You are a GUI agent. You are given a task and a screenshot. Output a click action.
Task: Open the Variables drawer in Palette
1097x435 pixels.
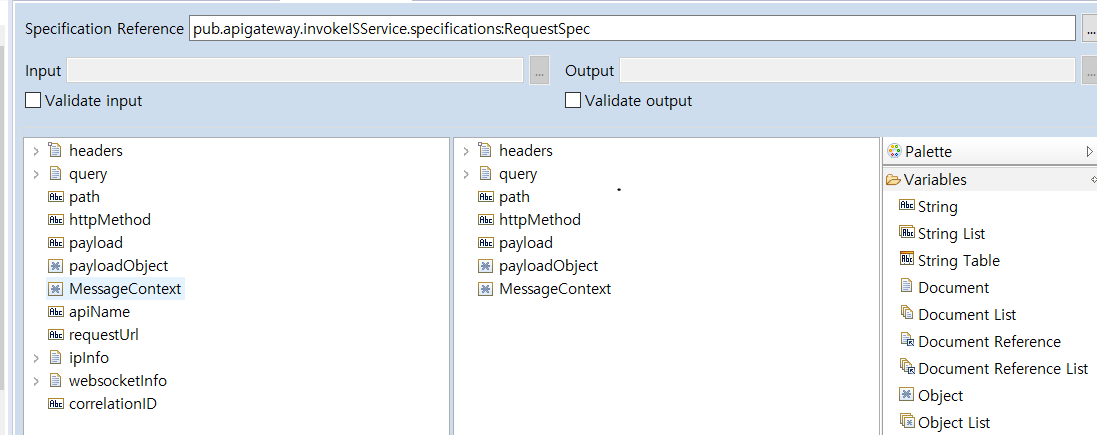pyautogui.click(x=934, y=180)
